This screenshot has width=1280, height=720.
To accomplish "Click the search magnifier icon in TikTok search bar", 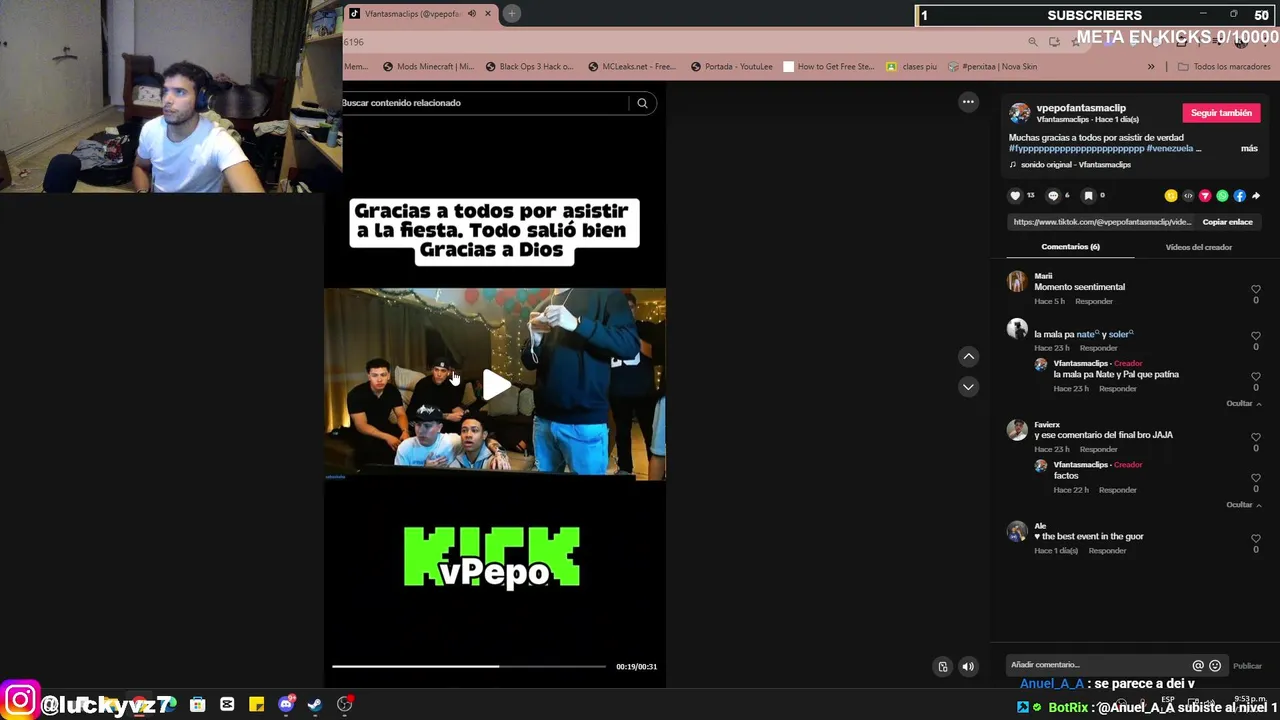I will click(x=642, y=103).
